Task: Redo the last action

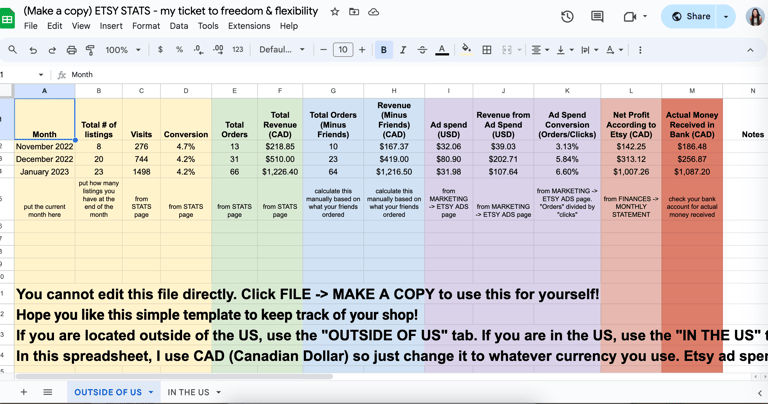Action: 52,50
